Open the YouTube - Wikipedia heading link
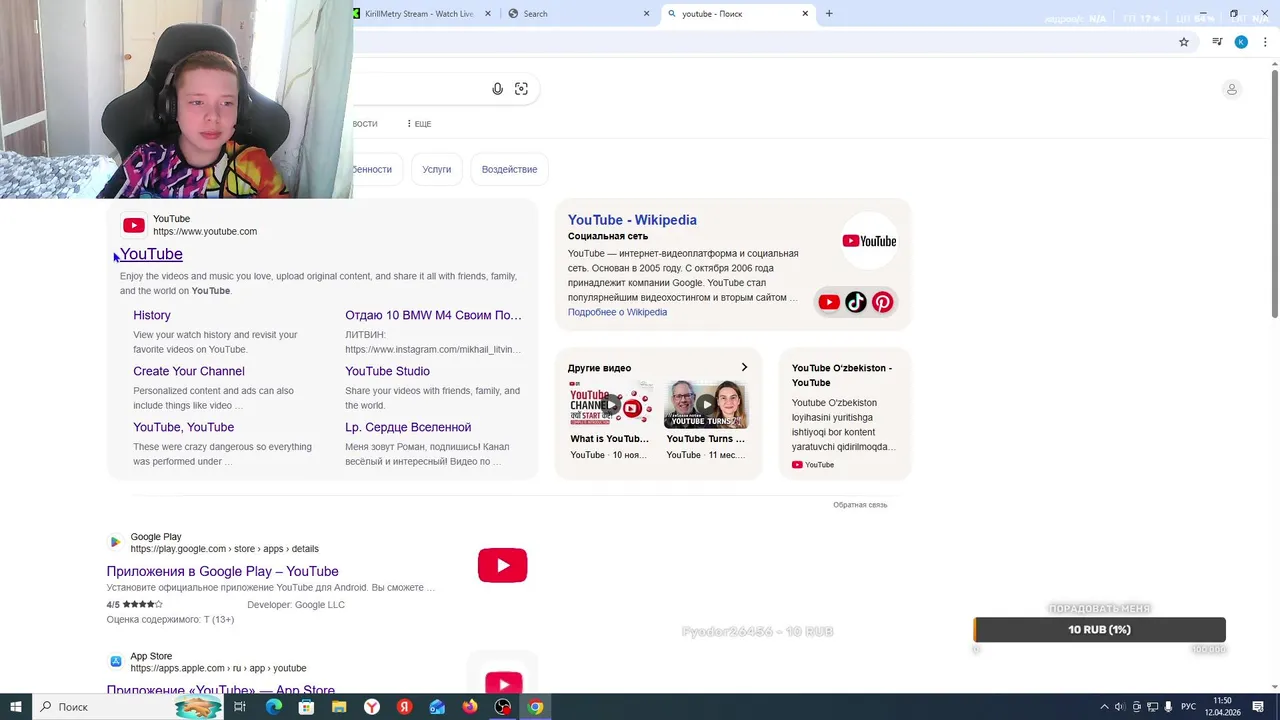 point(632,220)
